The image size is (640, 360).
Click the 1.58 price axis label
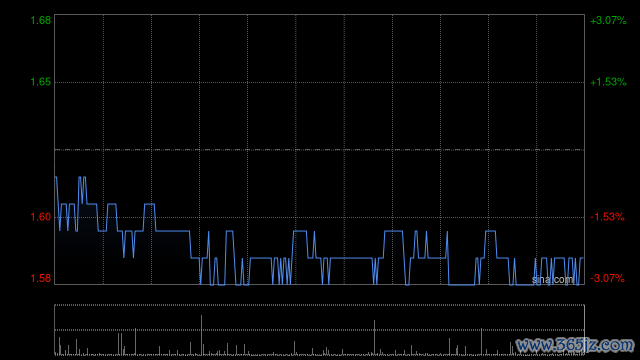(x=41, y=278)
